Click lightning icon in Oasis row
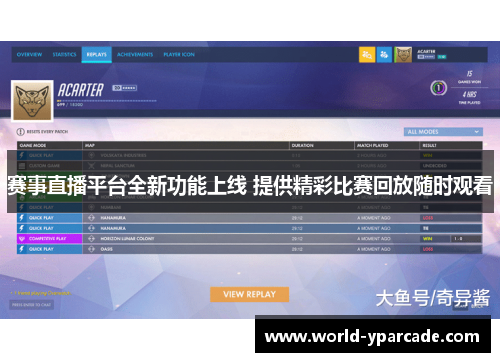Screen dimensions: 500x362 pyautogui.click(x=22, y=249)
